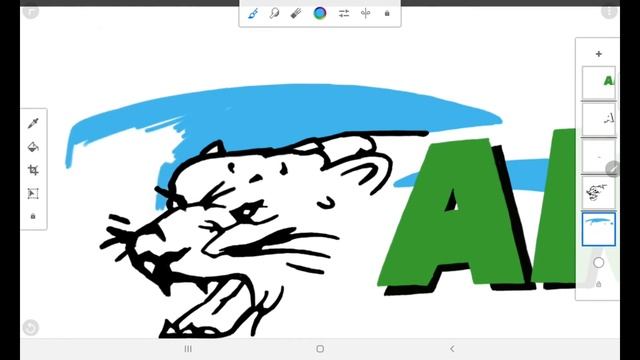Open the color wheel picker
640x360 pixels.
[320, 13]
